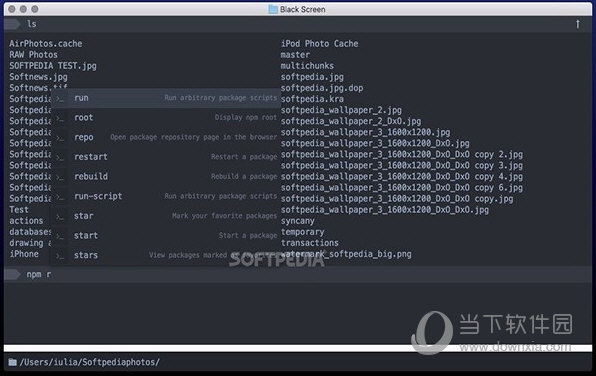Click the "transactions" entry
The image size is (596, 376).
click(310, 243)
